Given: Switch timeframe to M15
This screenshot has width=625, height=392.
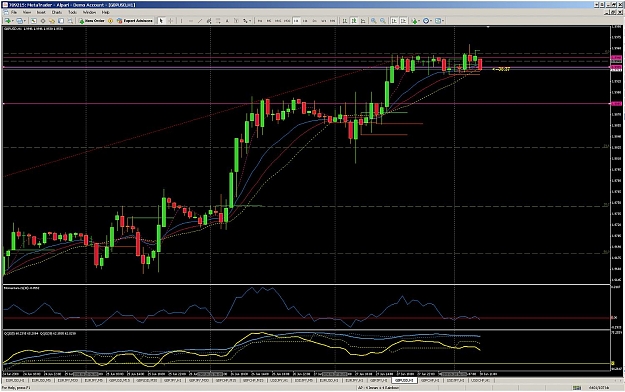Looking at the screenshot, I should pos(278,21).
